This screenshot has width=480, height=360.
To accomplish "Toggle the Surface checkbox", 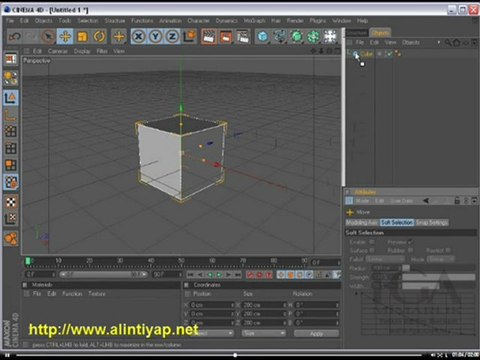I will point(372,250).
